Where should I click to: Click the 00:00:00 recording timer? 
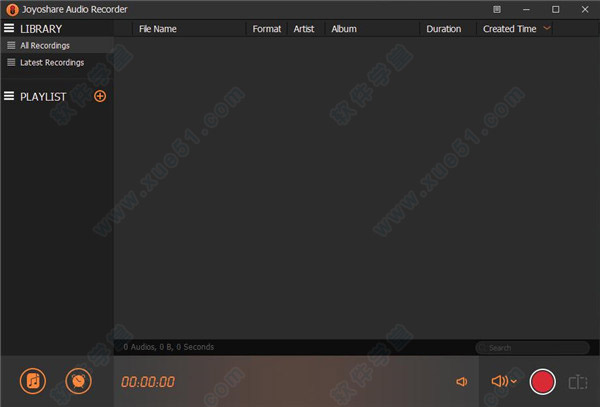pyautogui.click(x=148, y=382)
